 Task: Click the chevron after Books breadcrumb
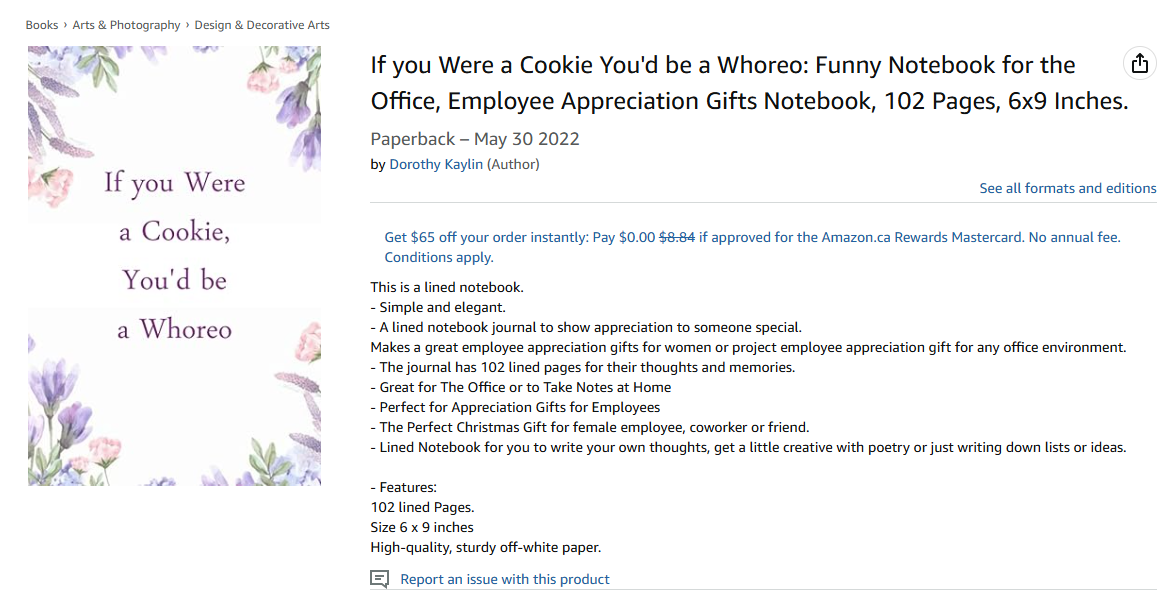tap(65, 25)
